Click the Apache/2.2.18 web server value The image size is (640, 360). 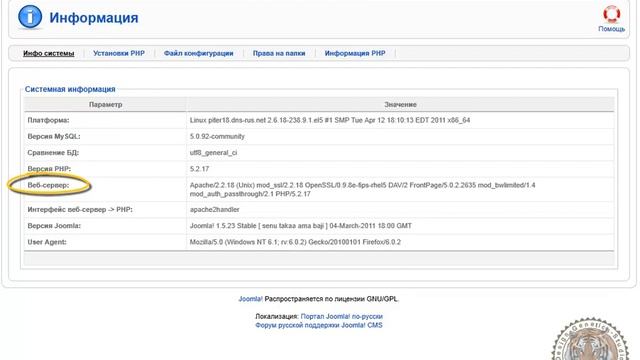(362, 189)
